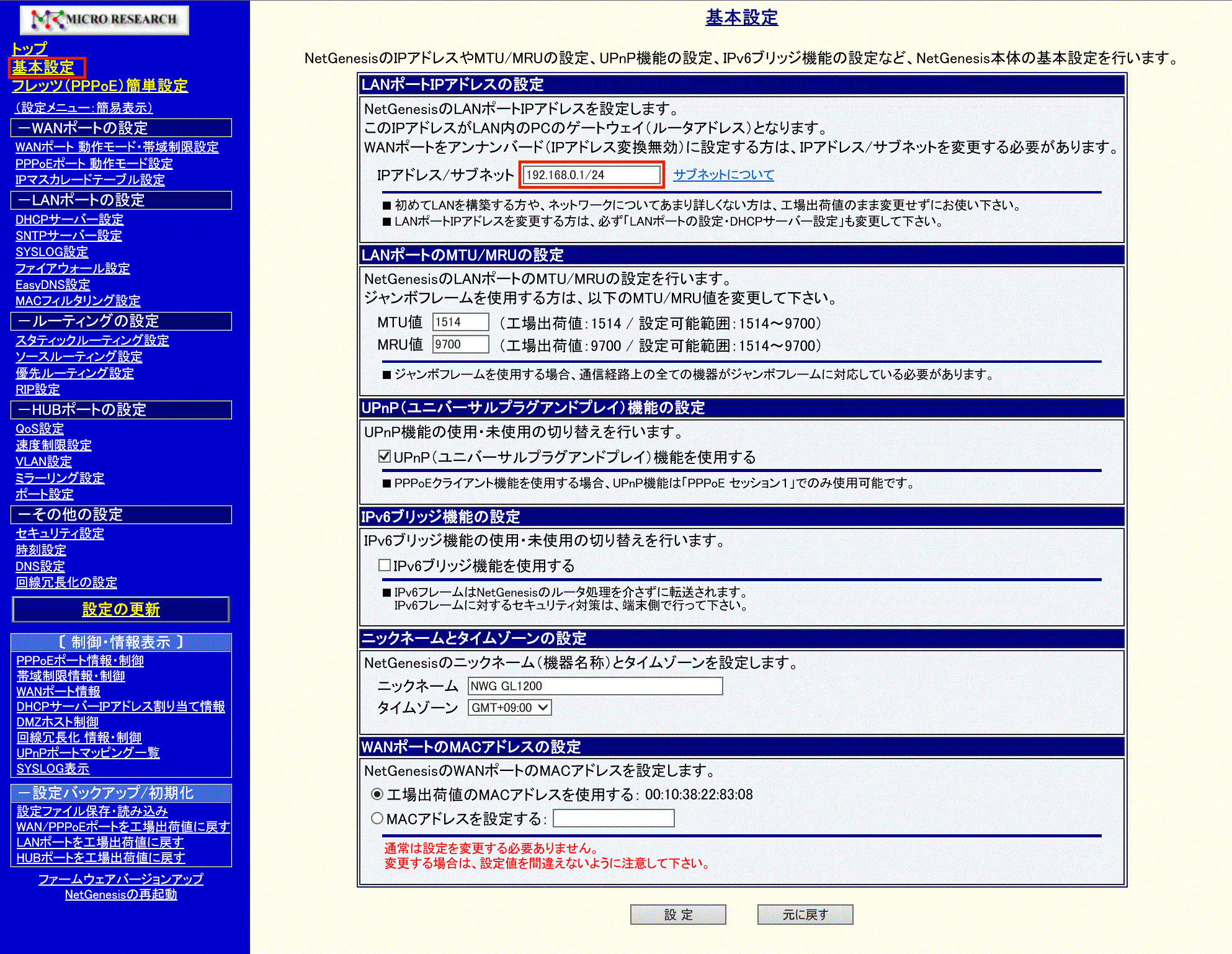Click the 設定の更新 button

tap(121, 609)
